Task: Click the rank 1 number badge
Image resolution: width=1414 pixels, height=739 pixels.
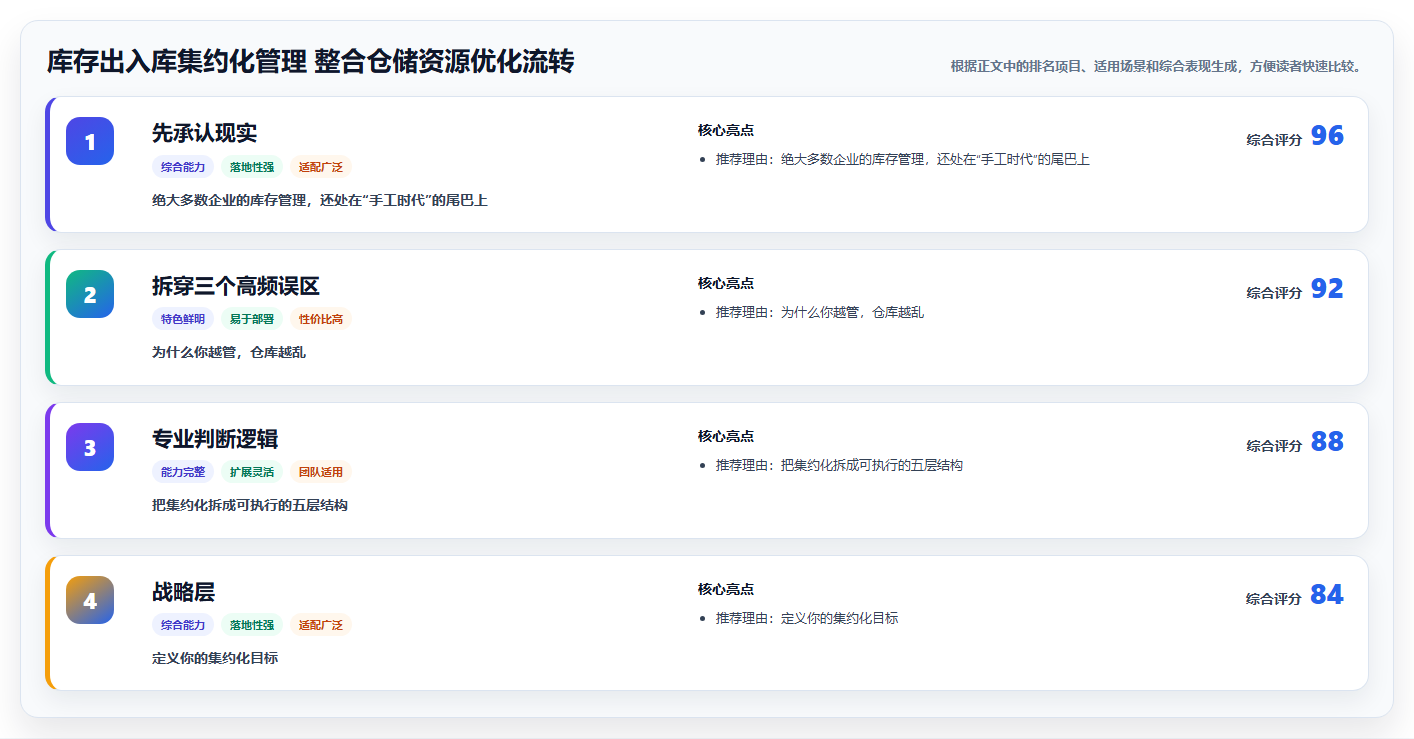Action: coord(90,141)
